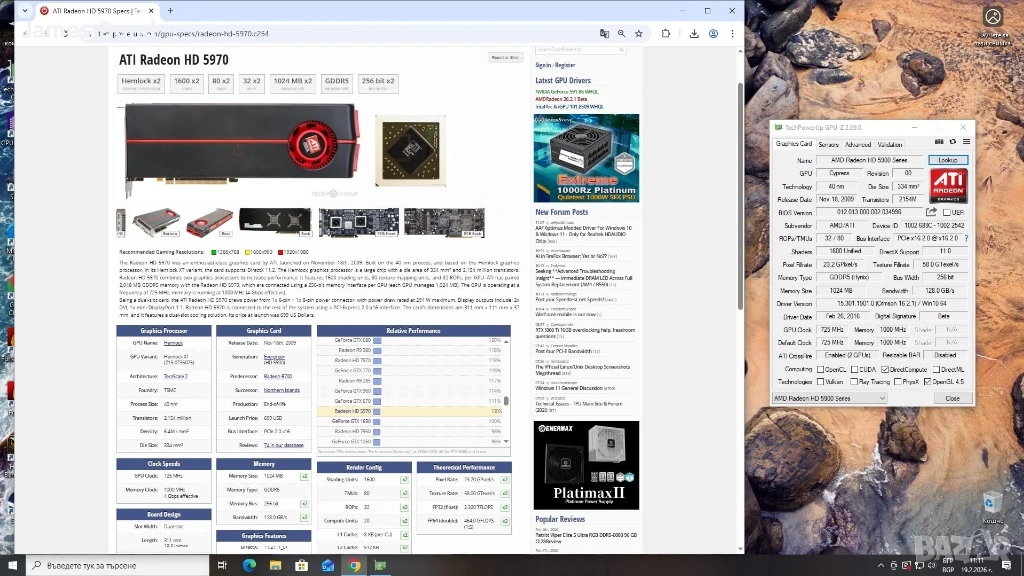The image size is (1024, 576).
Task: Open the AMD Radeon HD 5900 Series dropdown
Action: [830, 398]
